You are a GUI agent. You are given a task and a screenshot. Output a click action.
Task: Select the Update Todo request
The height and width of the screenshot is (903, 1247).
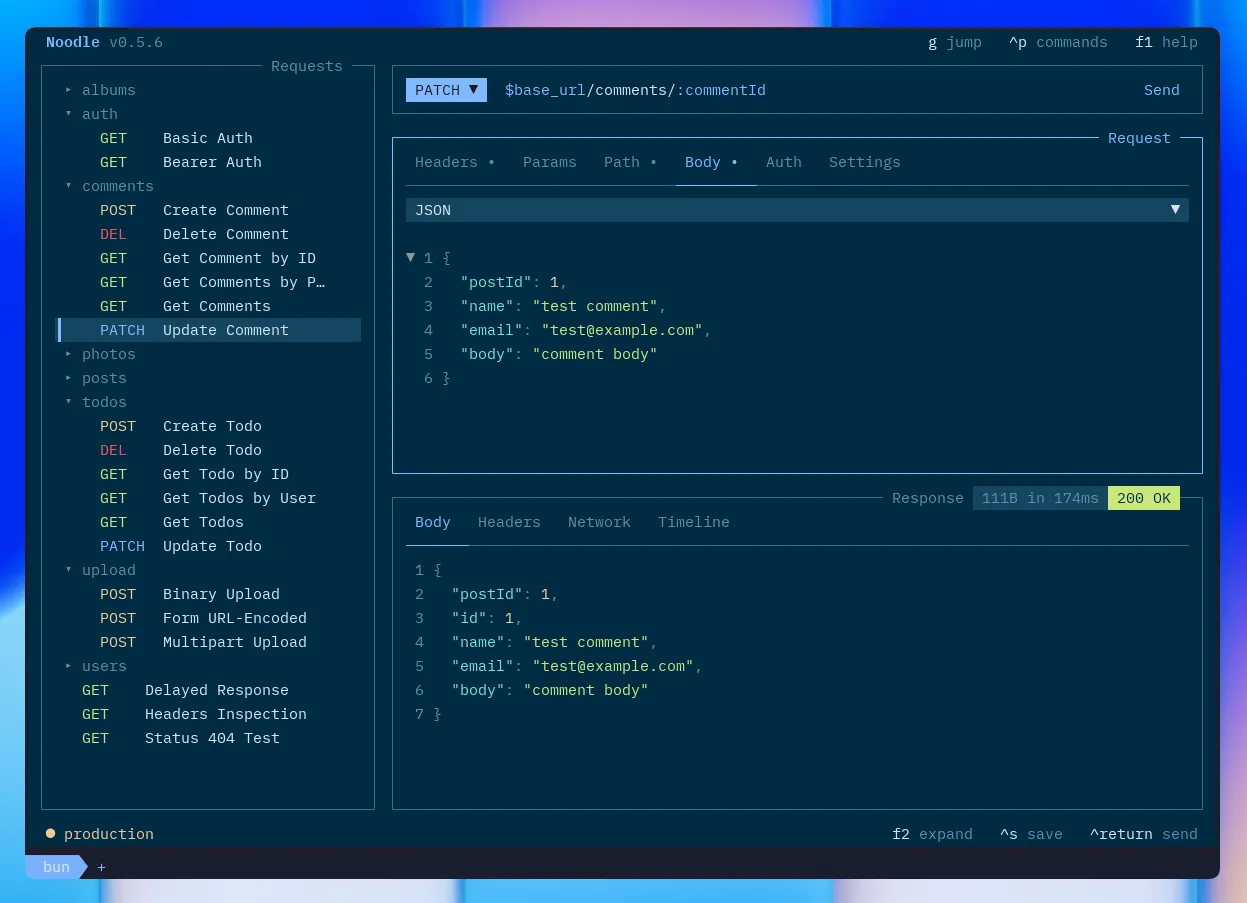click(208, 546)
